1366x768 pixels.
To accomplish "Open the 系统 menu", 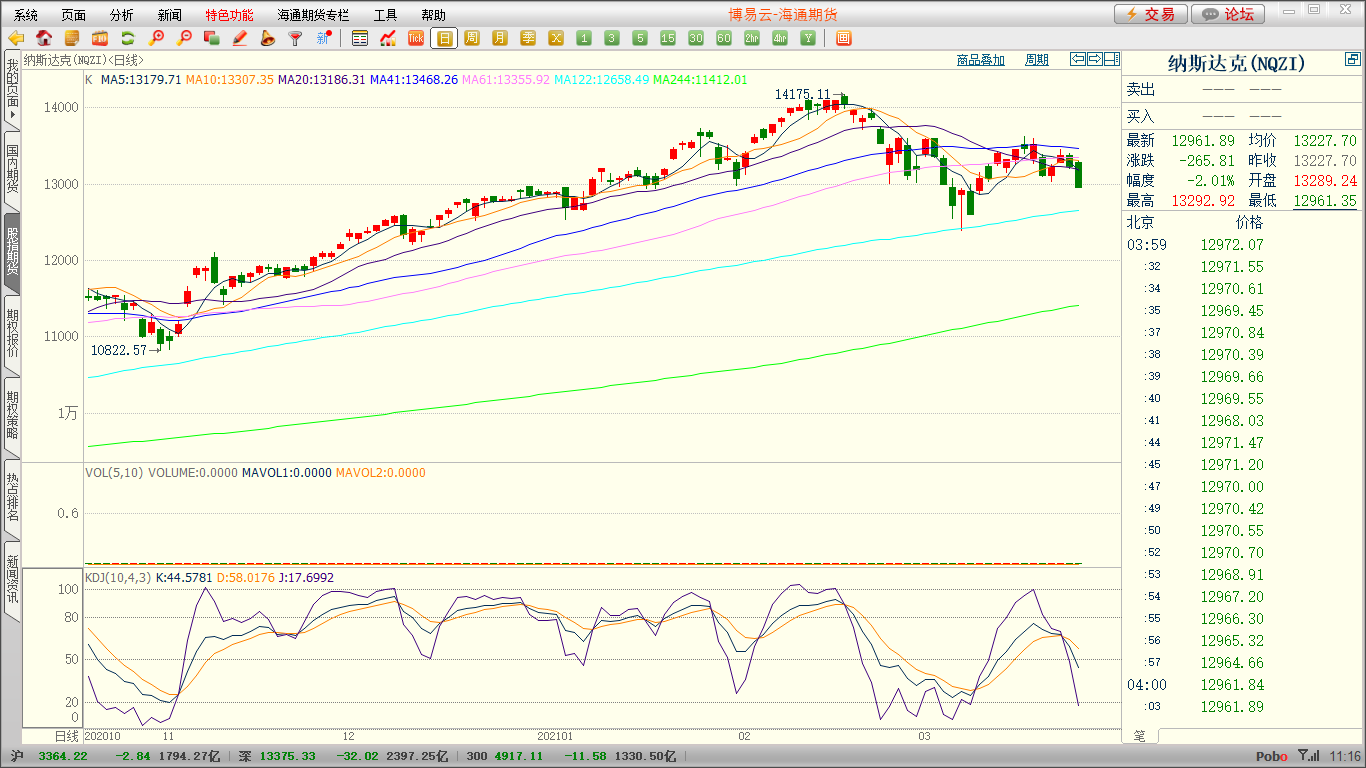I will point(26,15).
